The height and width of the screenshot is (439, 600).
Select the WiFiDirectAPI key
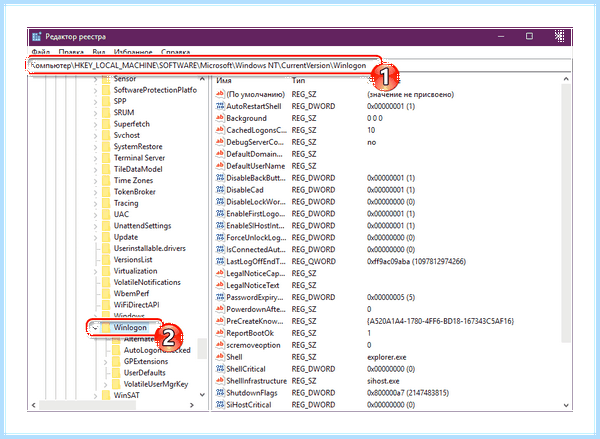(136, 305)
